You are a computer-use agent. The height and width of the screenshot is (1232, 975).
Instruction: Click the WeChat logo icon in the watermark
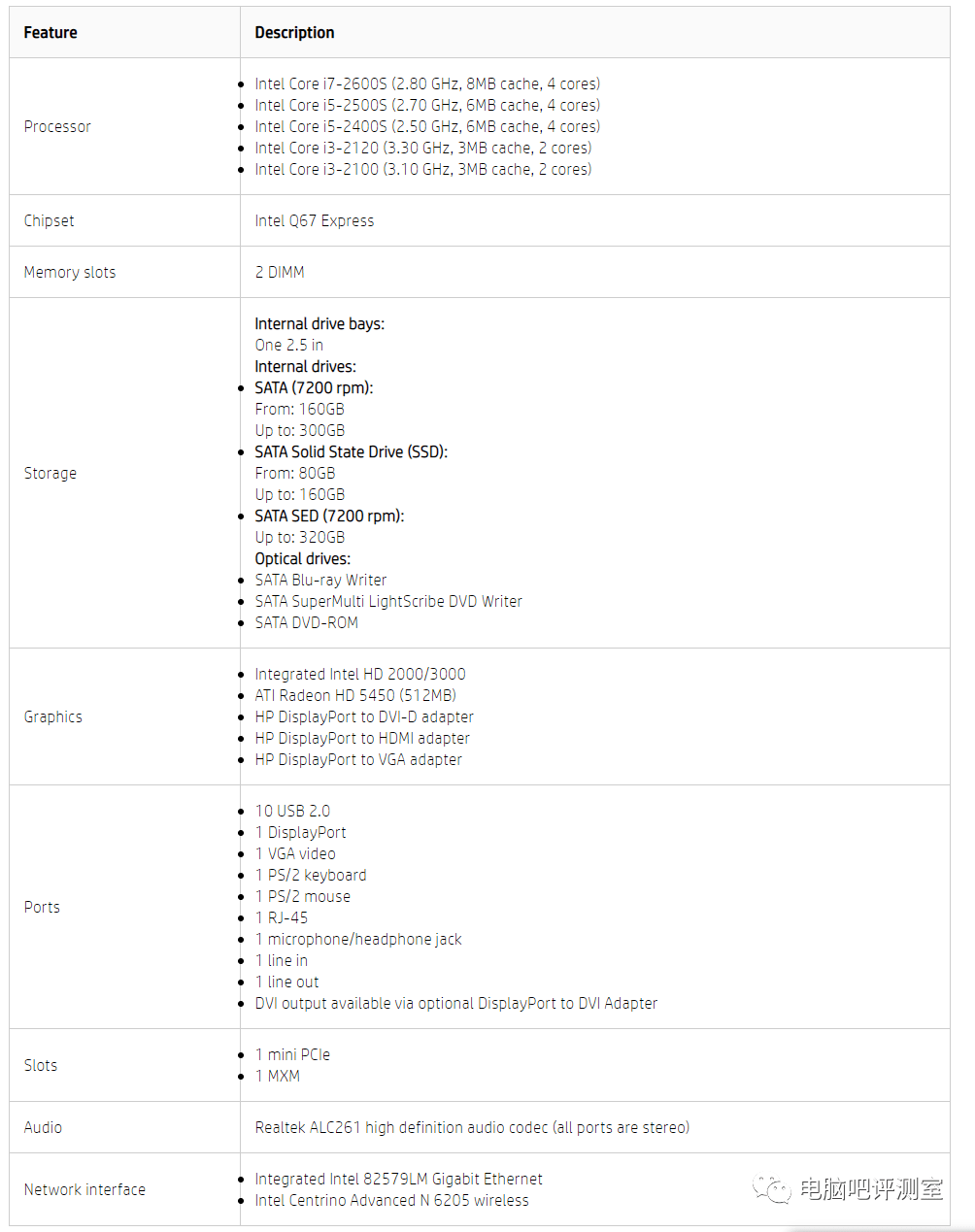point(773,1189)
